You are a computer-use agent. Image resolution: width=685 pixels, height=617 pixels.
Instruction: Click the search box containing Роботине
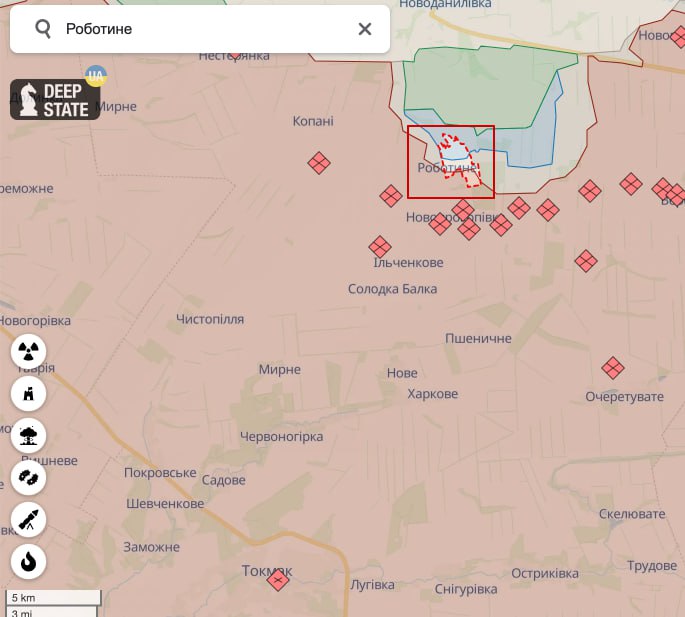point(200,29)
